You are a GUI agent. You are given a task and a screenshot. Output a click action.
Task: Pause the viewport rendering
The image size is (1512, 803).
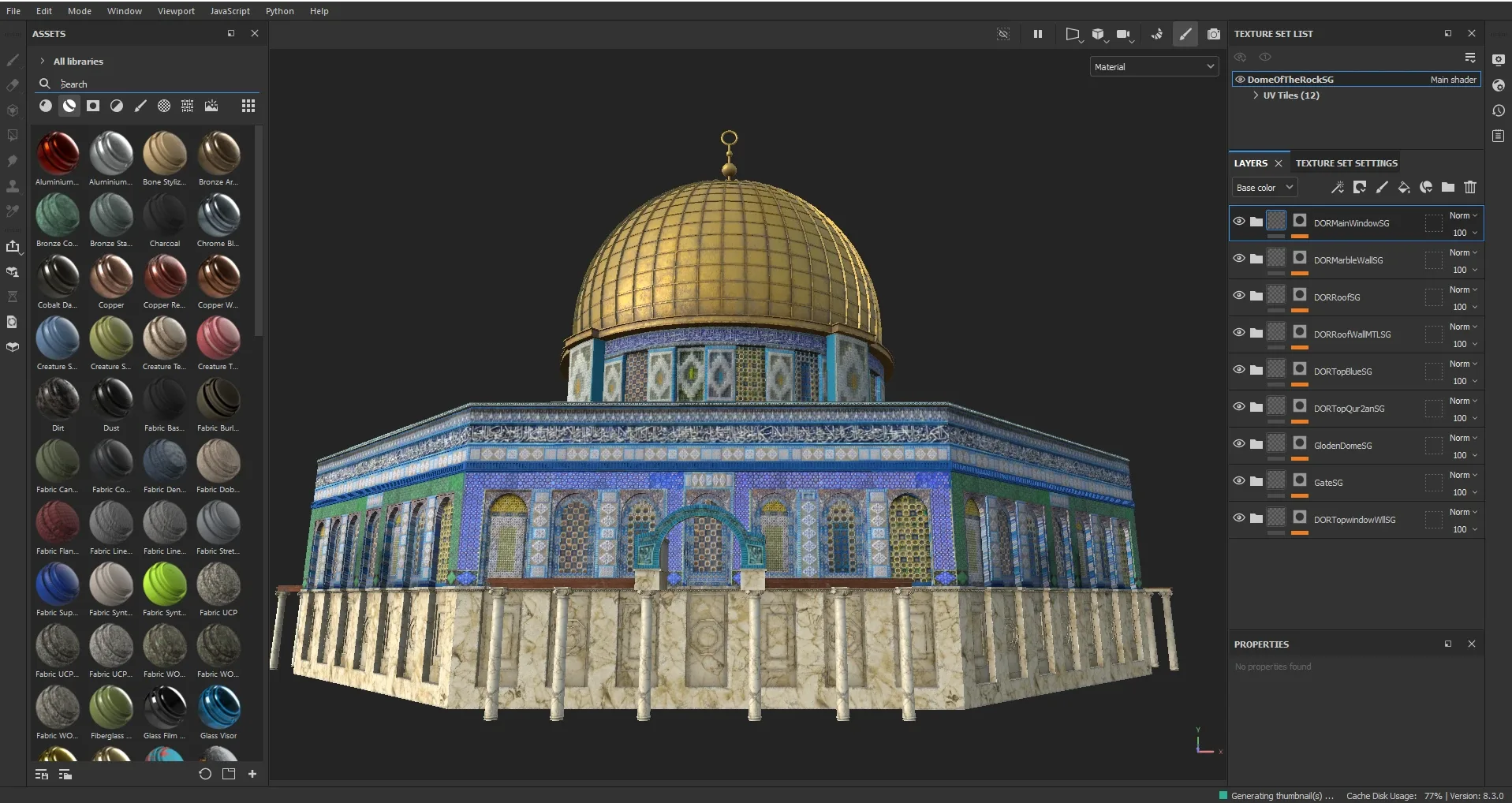click(x=1038, y=34)
